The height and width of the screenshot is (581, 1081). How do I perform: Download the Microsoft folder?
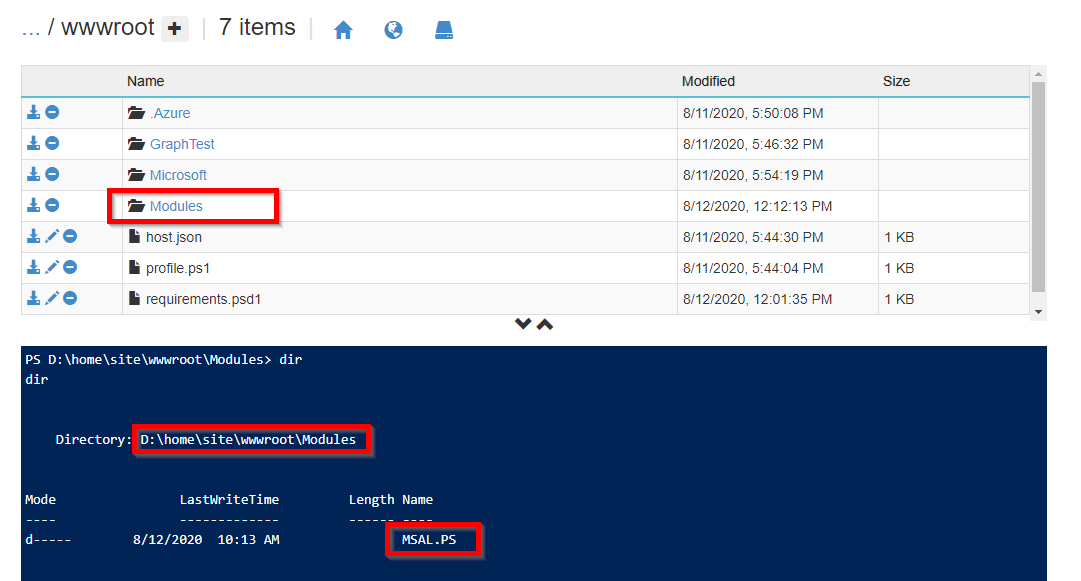[x=33, y=173]
